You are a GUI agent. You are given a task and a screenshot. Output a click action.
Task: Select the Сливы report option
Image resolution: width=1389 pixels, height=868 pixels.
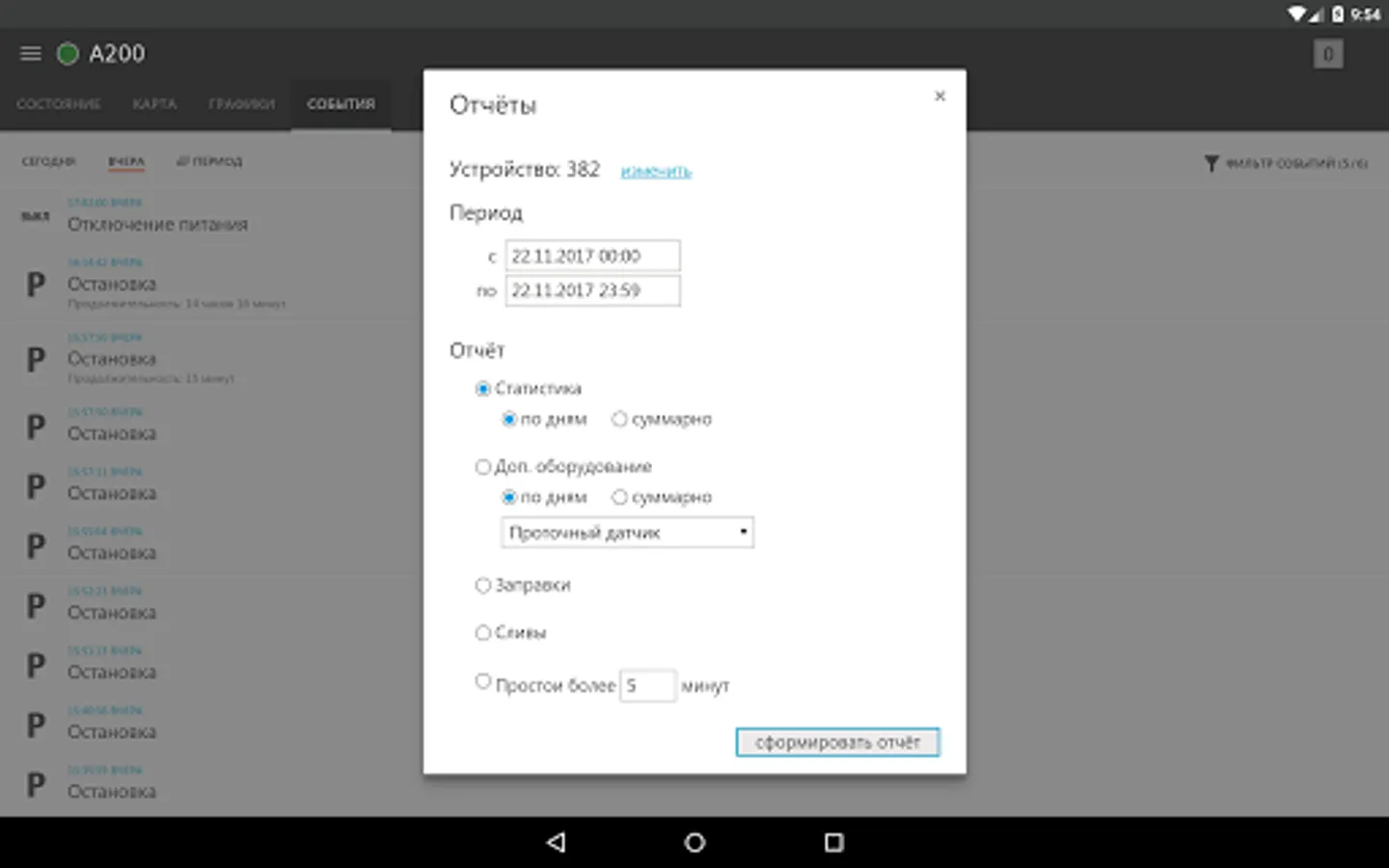tap(483, 633)
